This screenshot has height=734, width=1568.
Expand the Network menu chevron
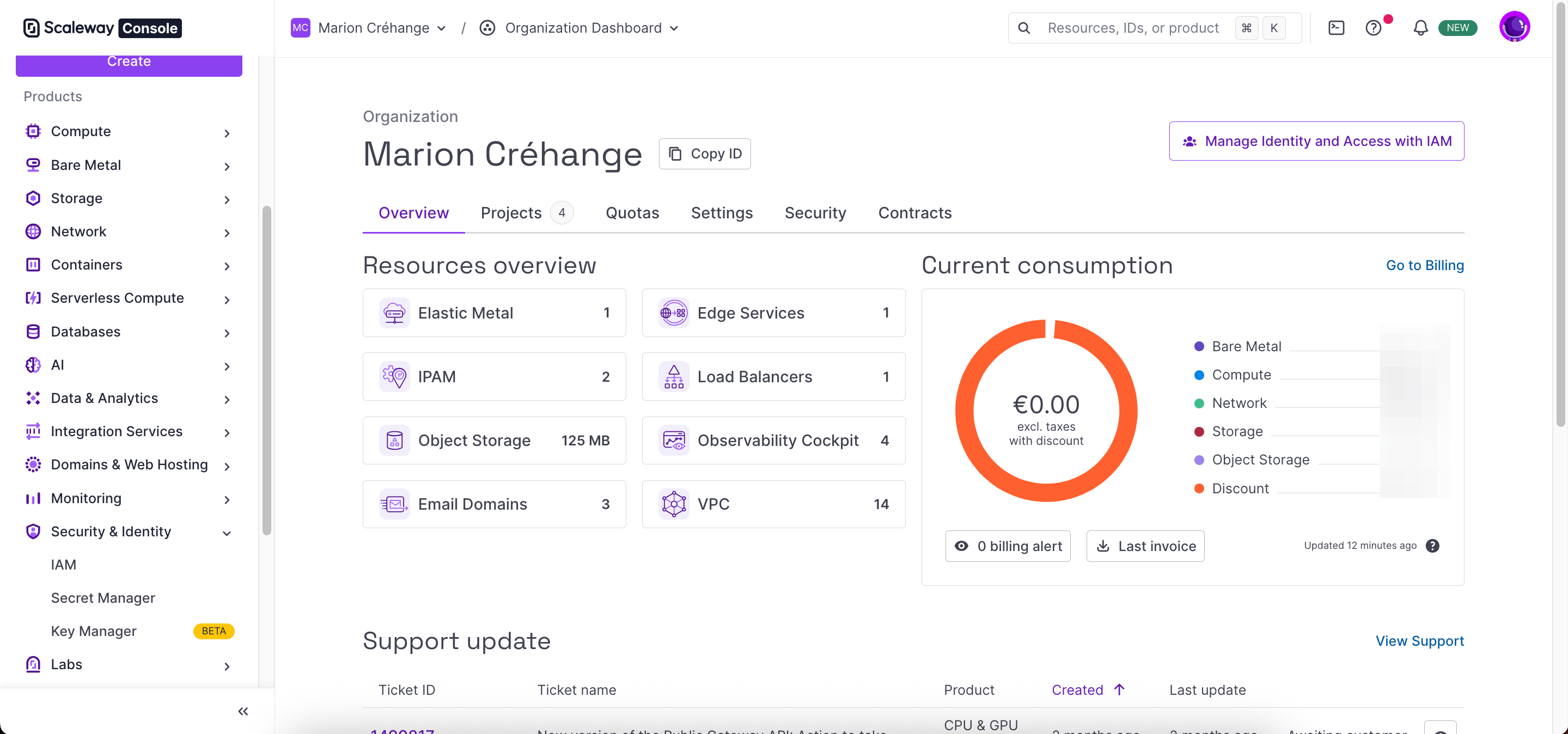click(227, 233)
